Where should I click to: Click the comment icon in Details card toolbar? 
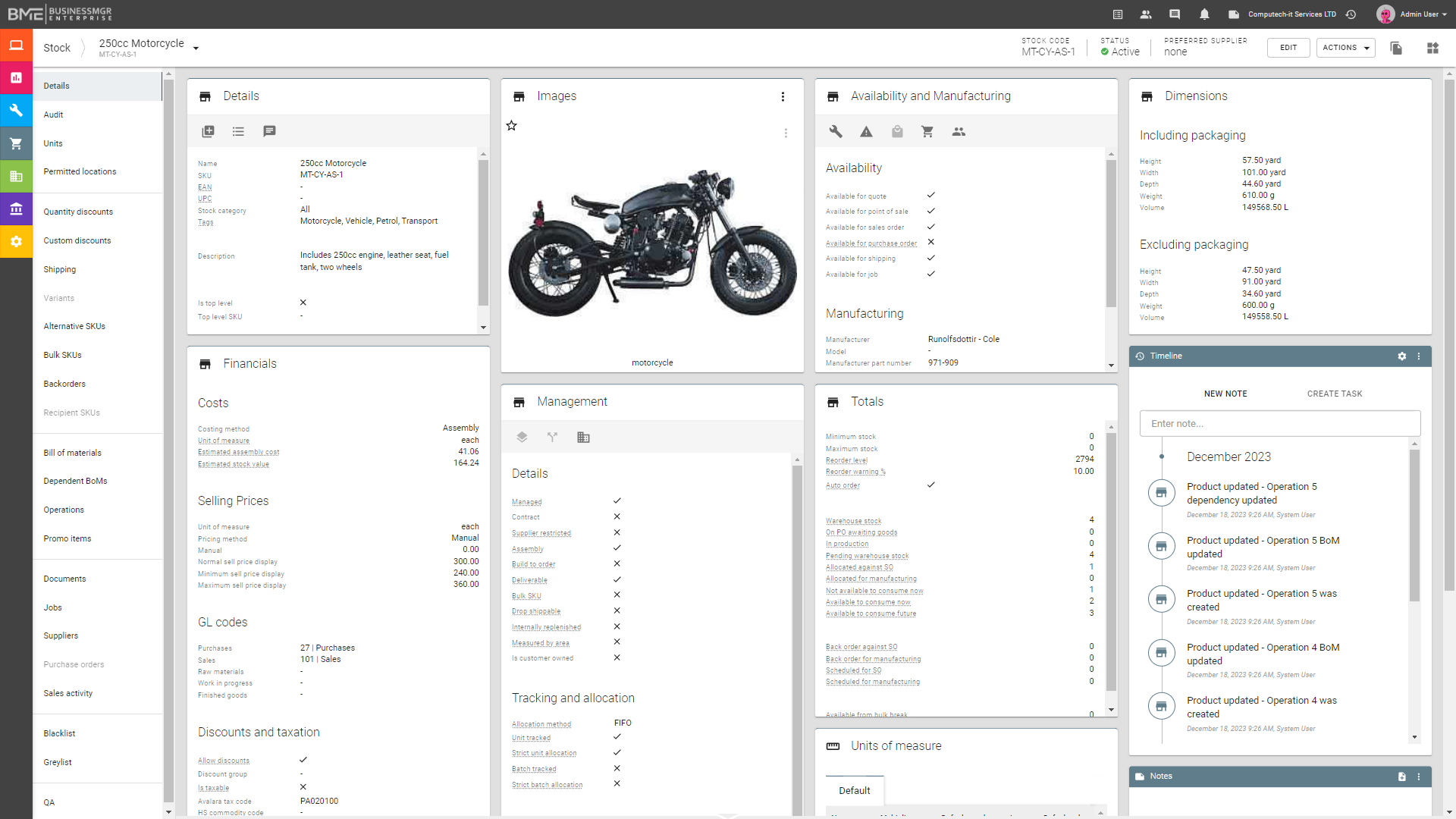pos(269,131)
